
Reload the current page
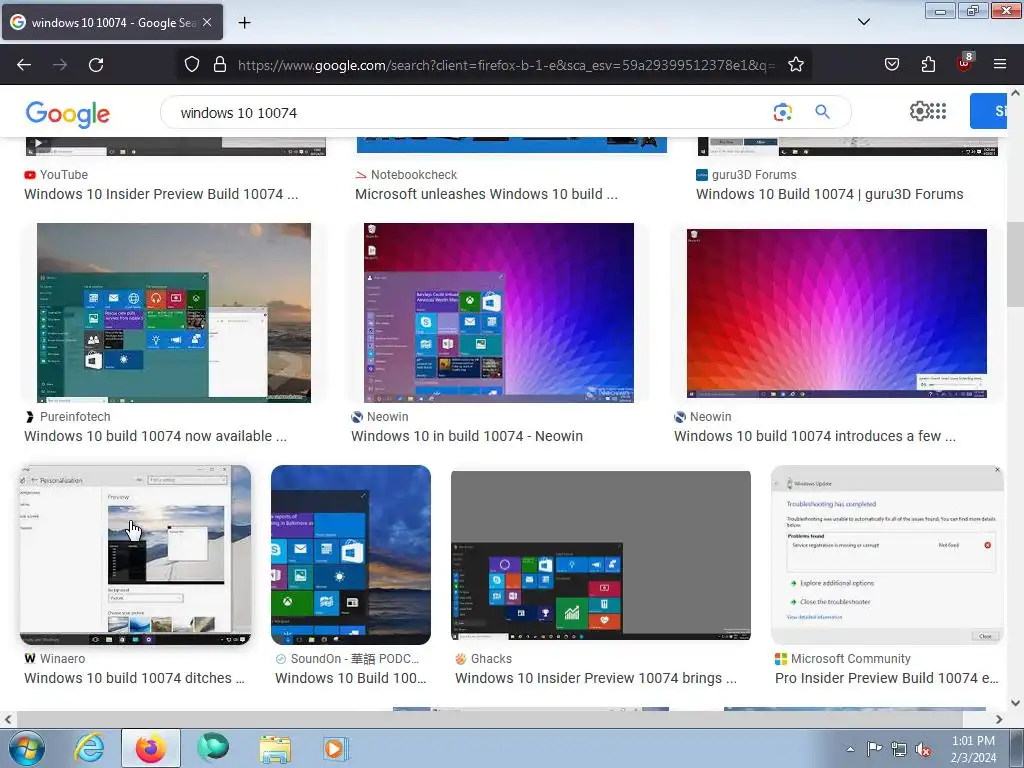[96, 65]
